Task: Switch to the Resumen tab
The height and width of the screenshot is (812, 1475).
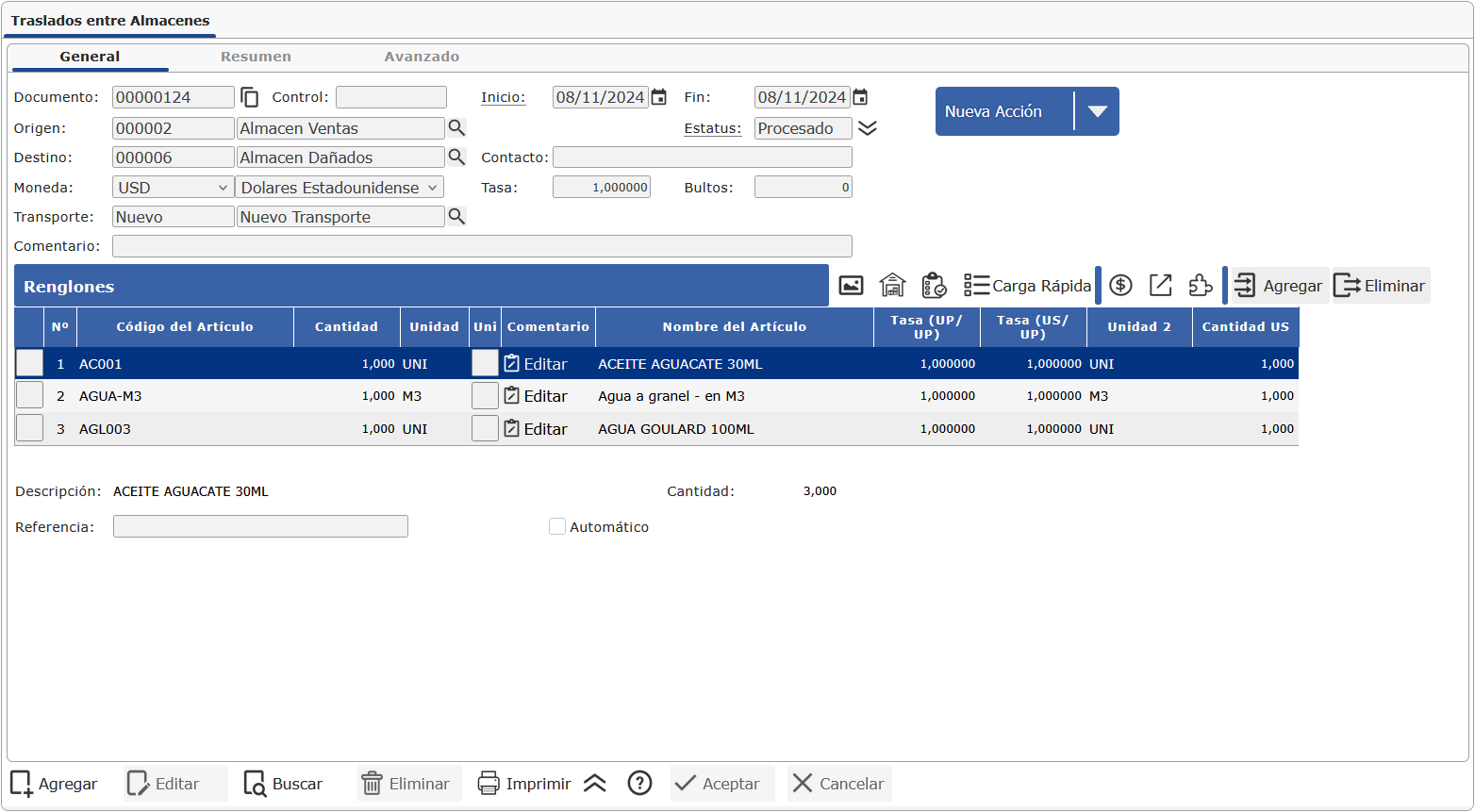Action: pyautogui.click(x=256, y=57)
